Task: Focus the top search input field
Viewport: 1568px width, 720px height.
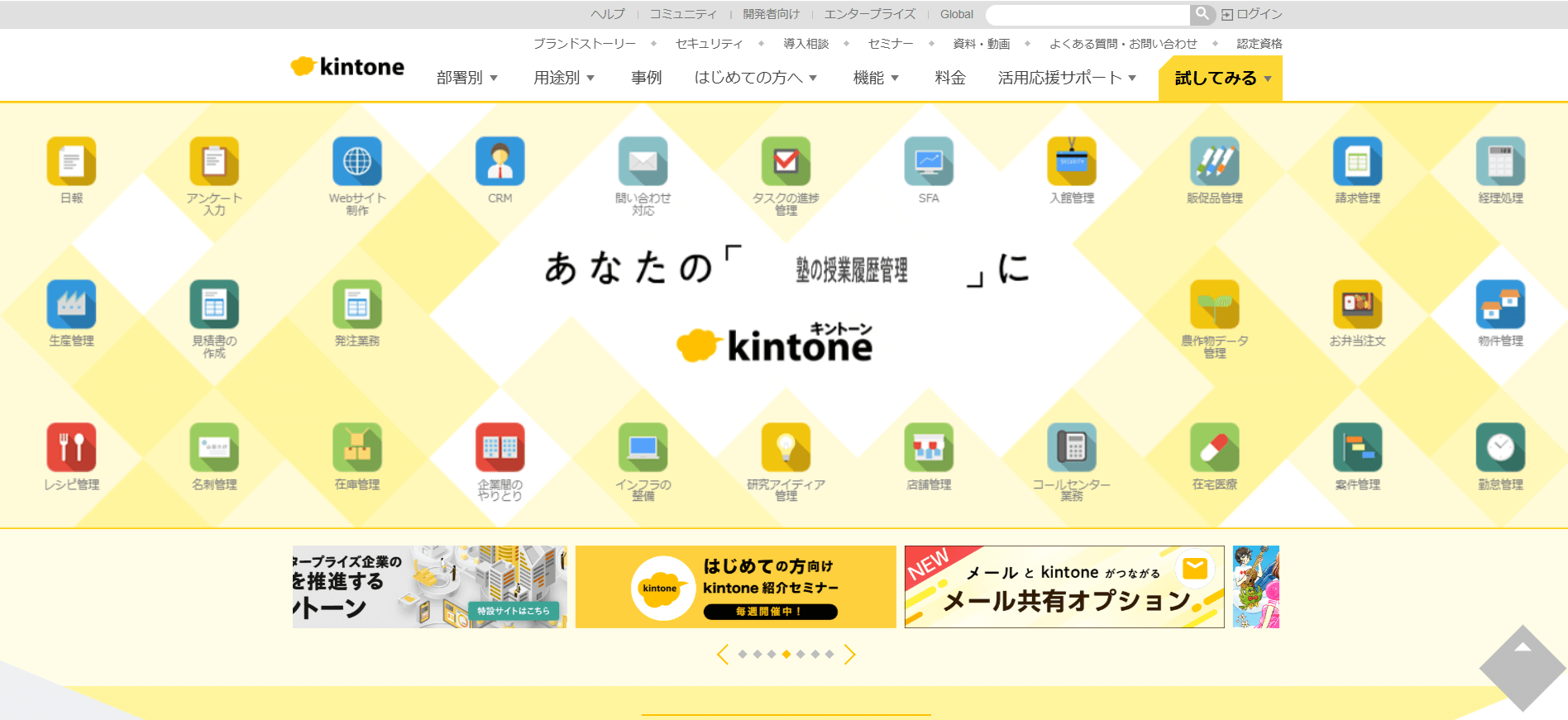Action: 1088,15
